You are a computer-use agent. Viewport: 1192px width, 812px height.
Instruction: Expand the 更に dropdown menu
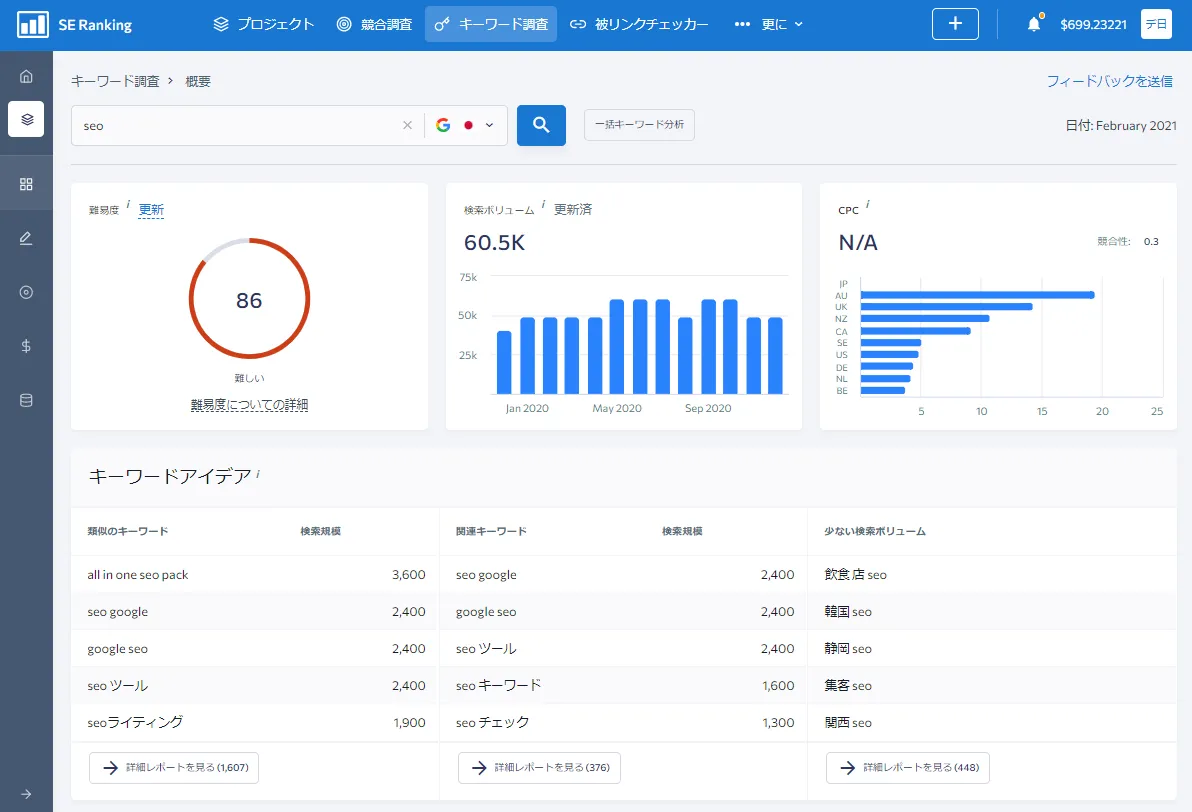[x=769, y=24]
